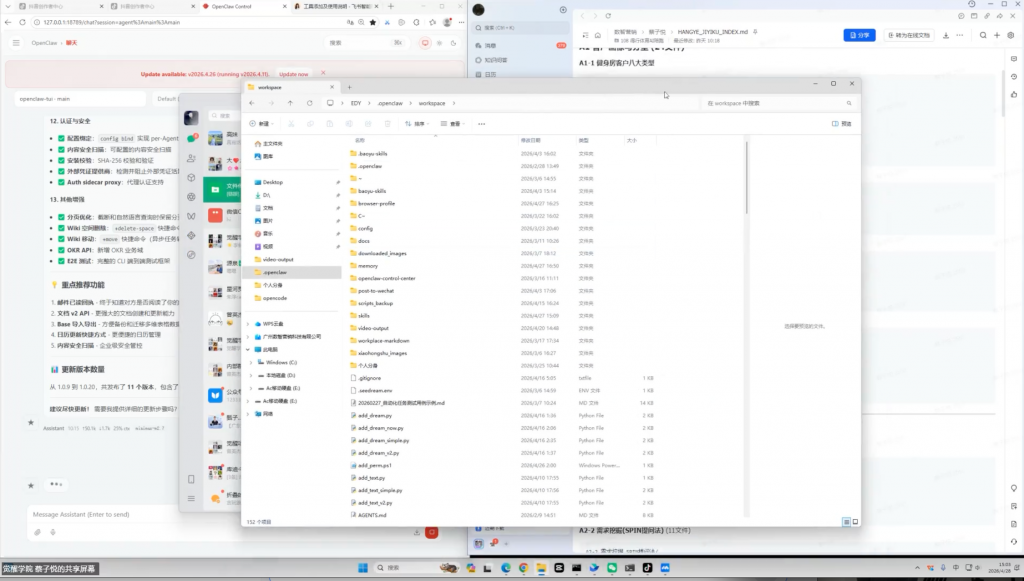Click the refresh icon in Explorer navigation bar
The width and height of the screenshot is (1024, 581).
coord(310,103)
